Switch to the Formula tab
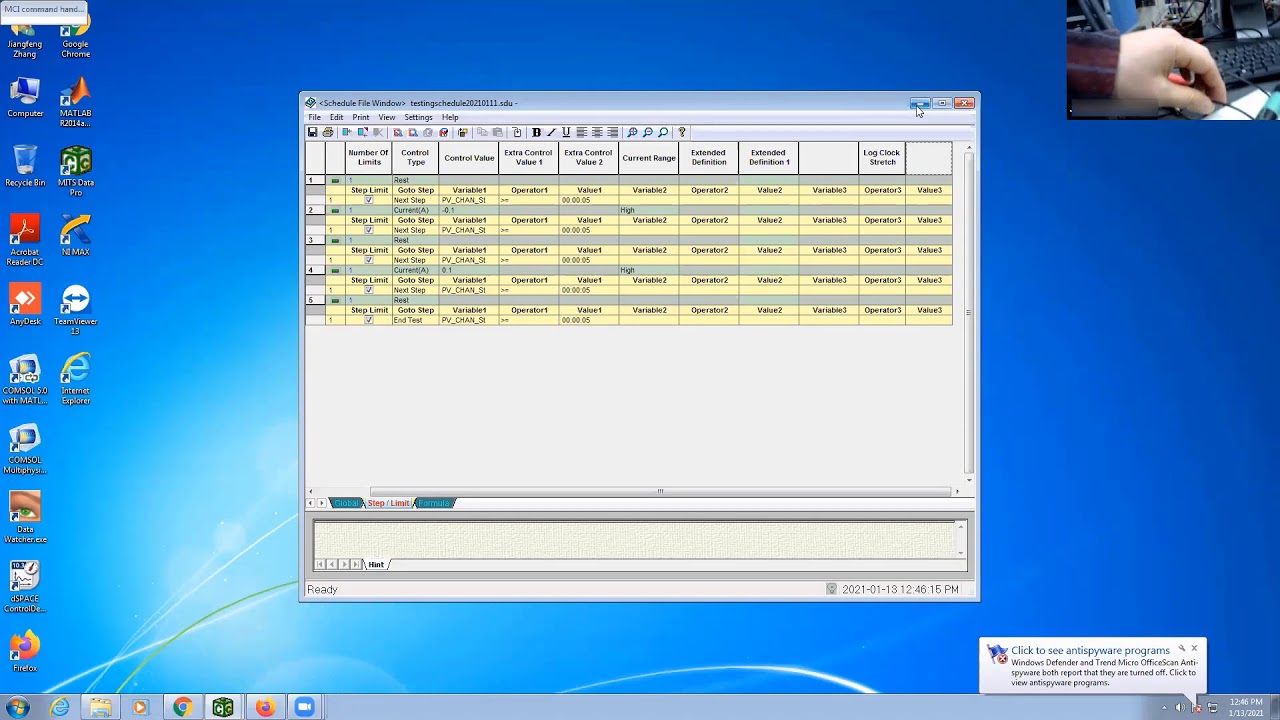This screenshot has height=720, width=1280. tap(435, 503)
